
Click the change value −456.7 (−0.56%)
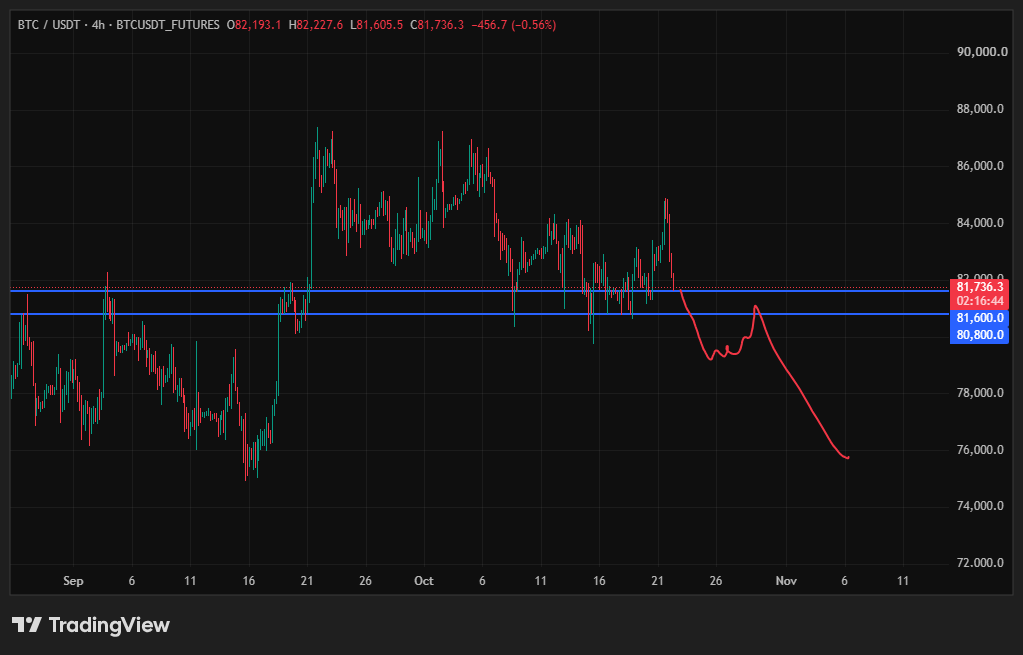tap(515, 25)
